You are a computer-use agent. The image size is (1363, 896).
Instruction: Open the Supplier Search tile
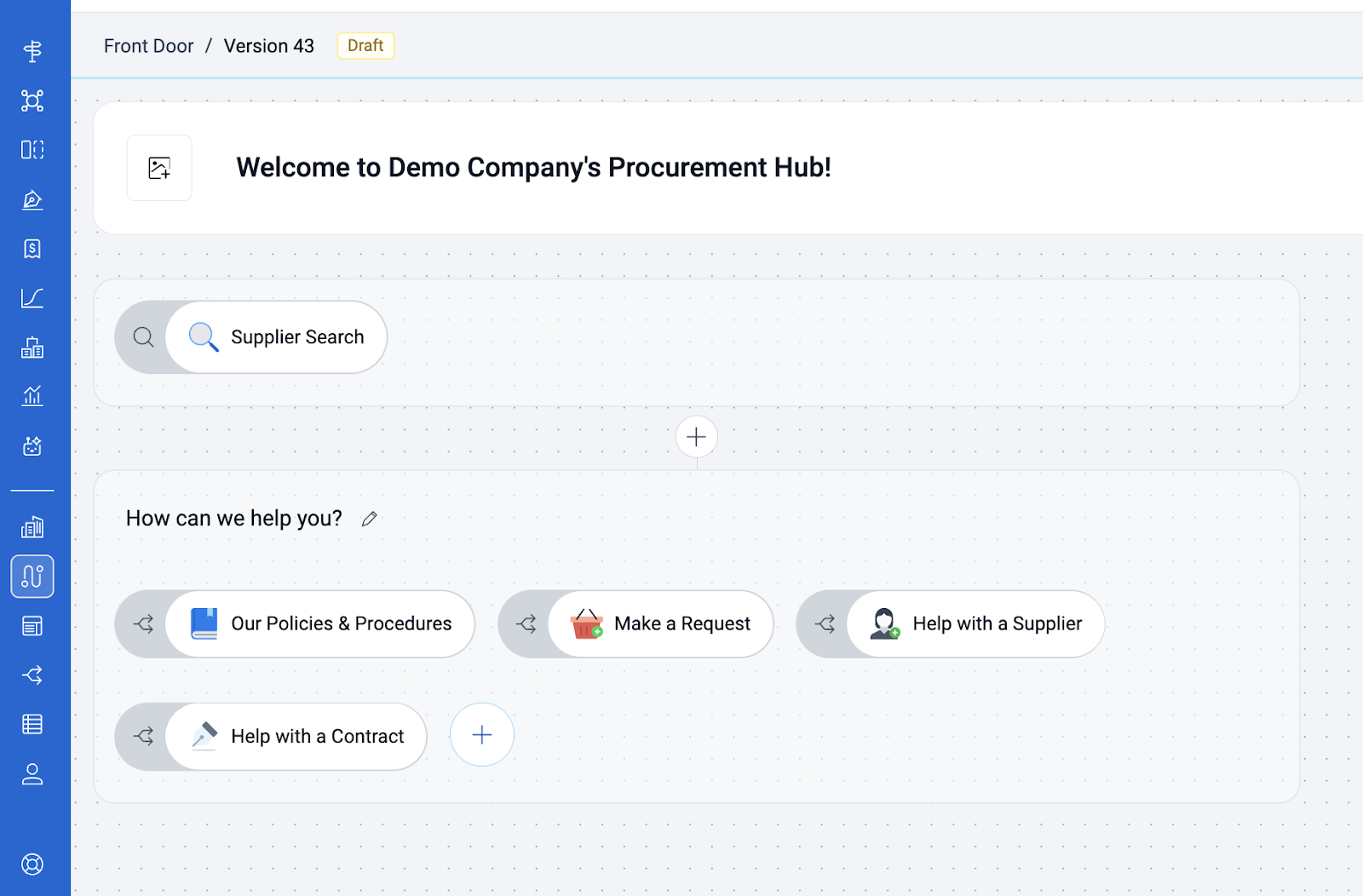click(x=276, y=337)
